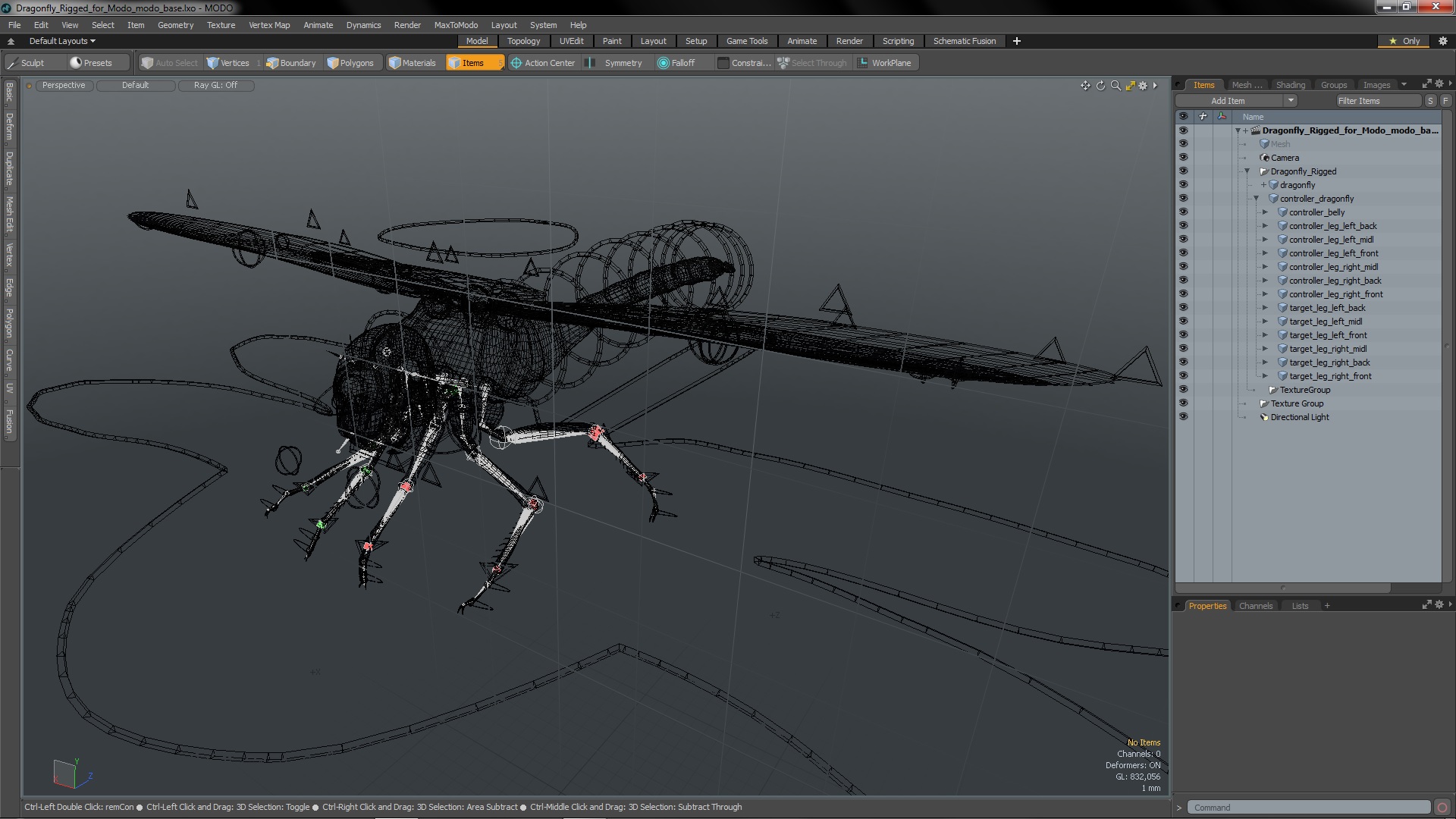
Task: Click the Perspective view button
Action: (x=64, y=86)
